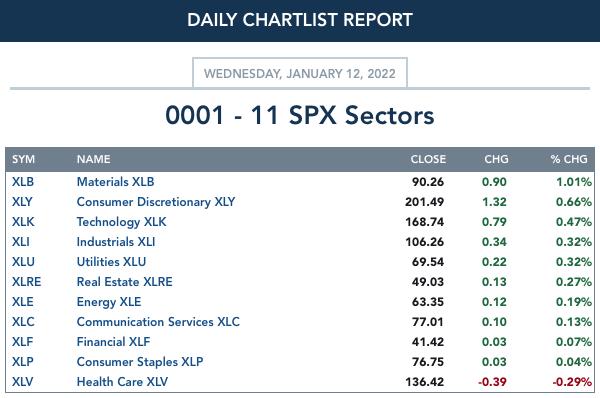
Task: Click the XLRE symbol link
Action: click(26, 282)
